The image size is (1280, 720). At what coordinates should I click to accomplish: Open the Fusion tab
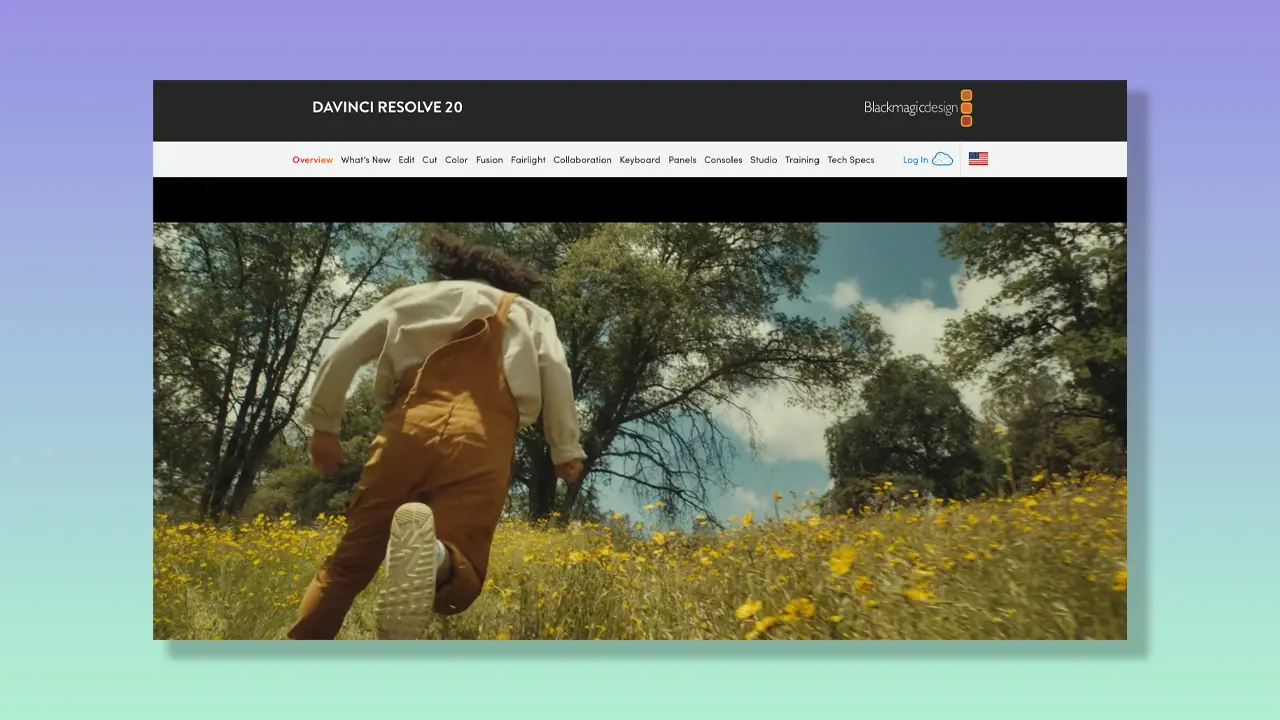tap(489, 160)
